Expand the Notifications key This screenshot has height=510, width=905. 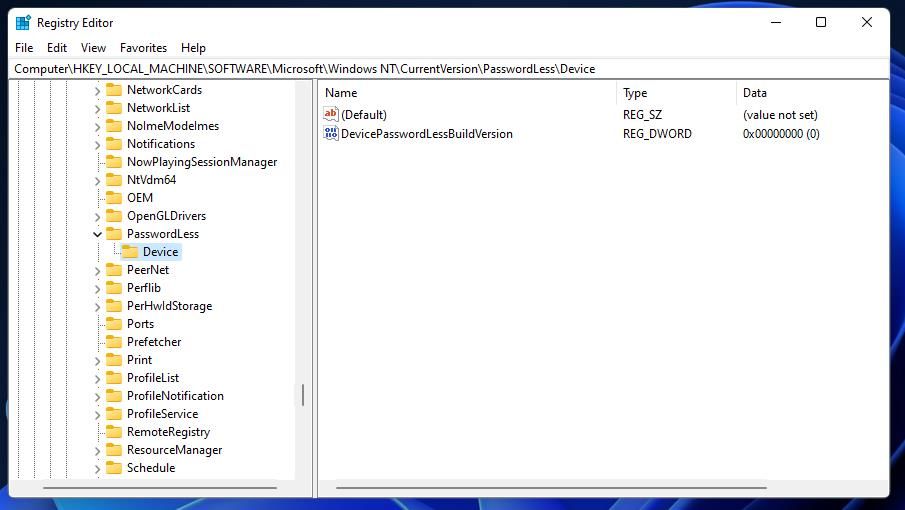[98, 144]
